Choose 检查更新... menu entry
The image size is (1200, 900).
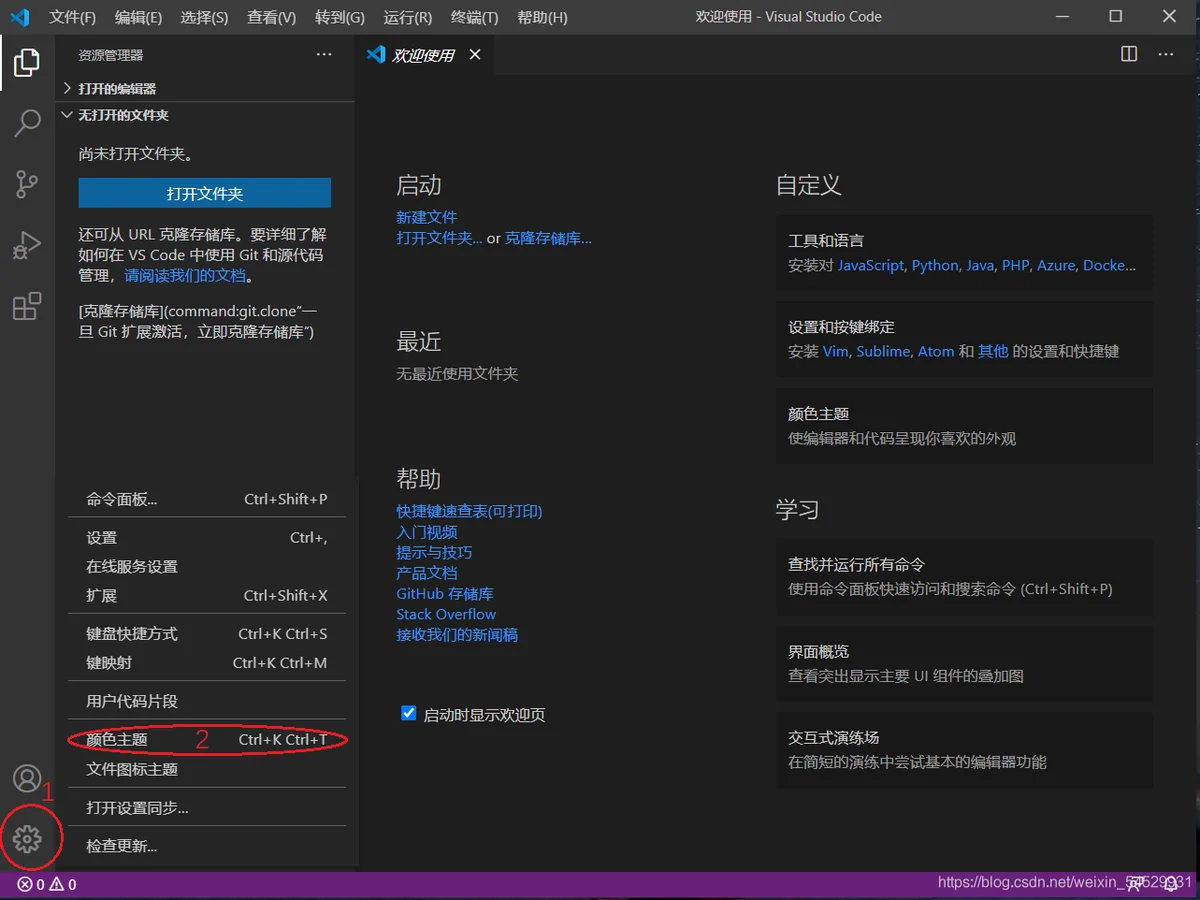click(207, 846)
